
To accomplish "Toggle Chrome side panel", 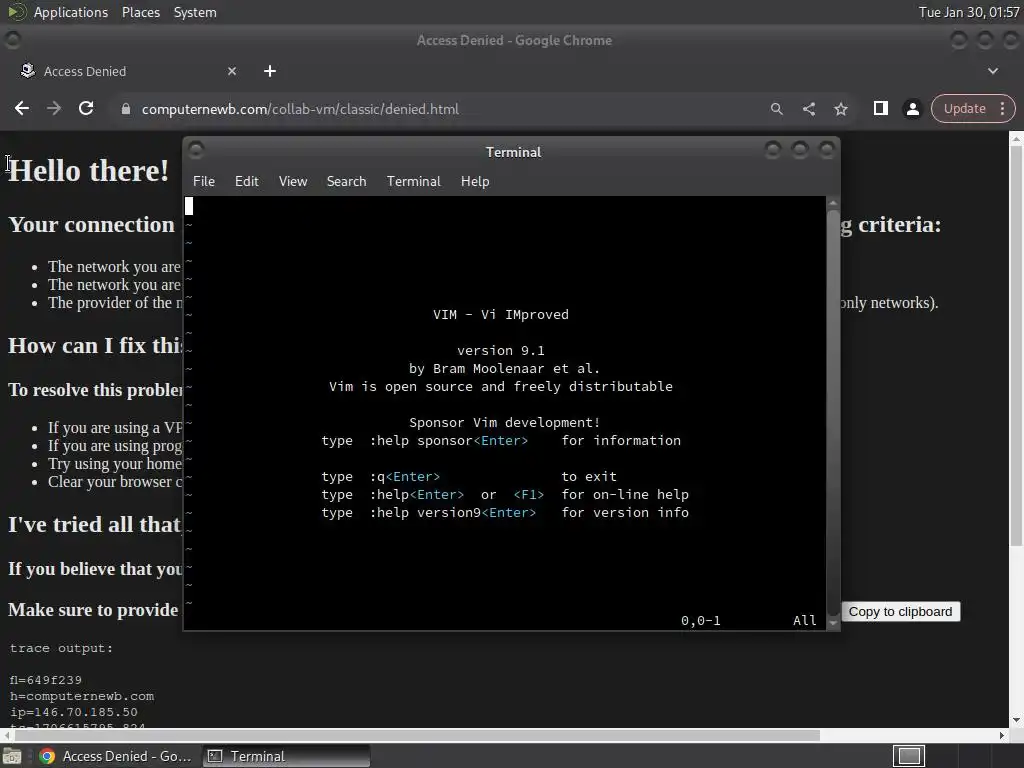I will [x=880, y=108].
